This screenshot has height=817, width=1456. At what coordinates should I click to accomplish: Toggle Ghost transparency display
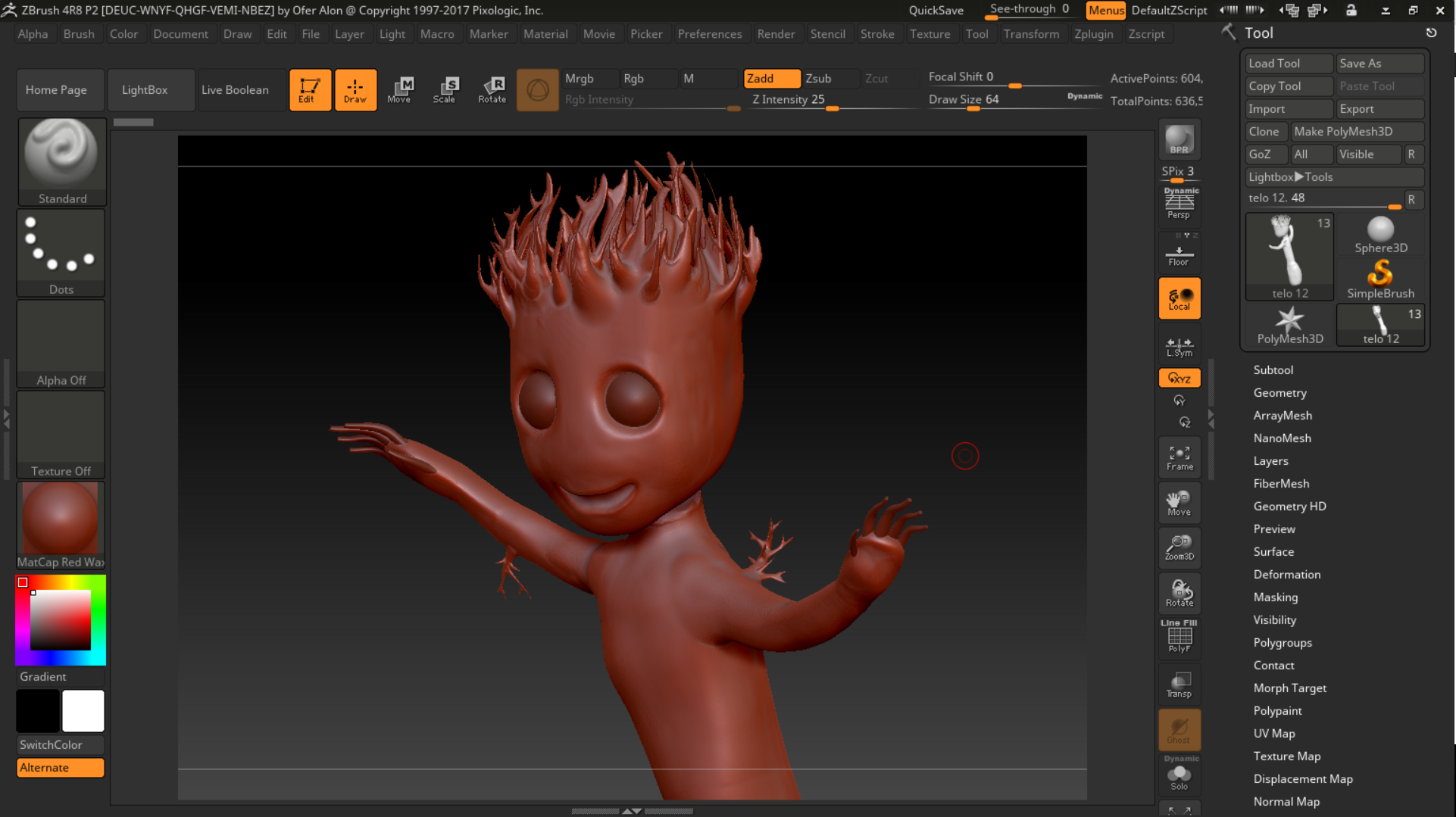point(1179,730)
